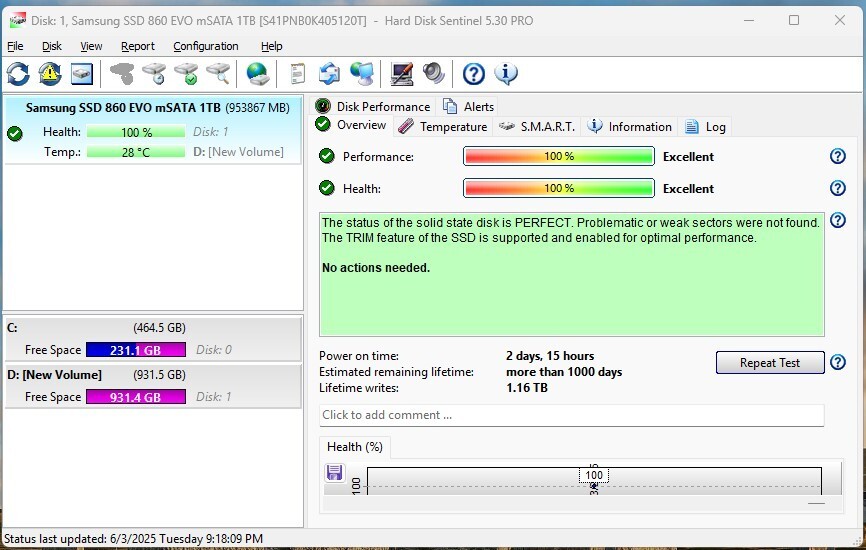Click the green check next to Health label

point(327,188)
